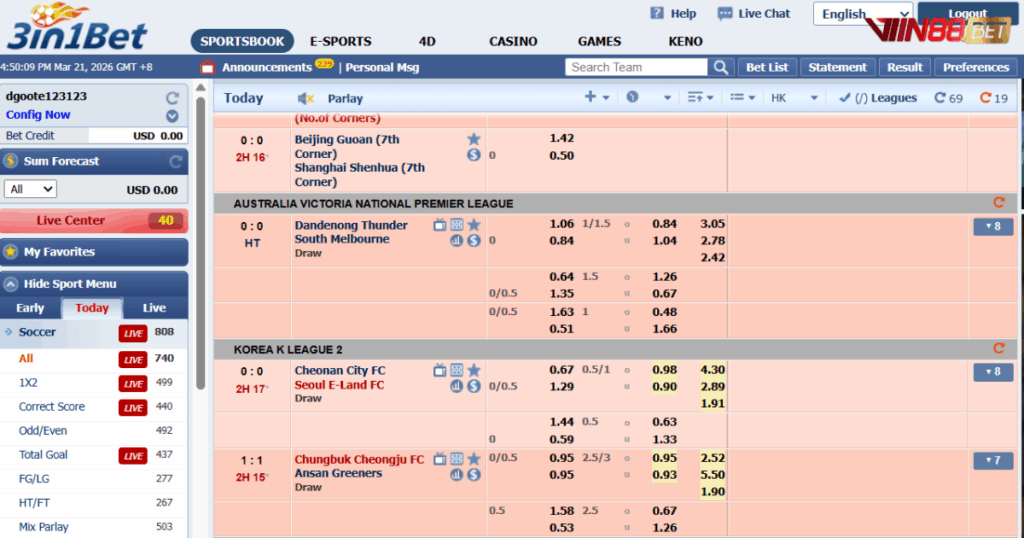
Task: Open the KENO section
Action: coord(685,41)
